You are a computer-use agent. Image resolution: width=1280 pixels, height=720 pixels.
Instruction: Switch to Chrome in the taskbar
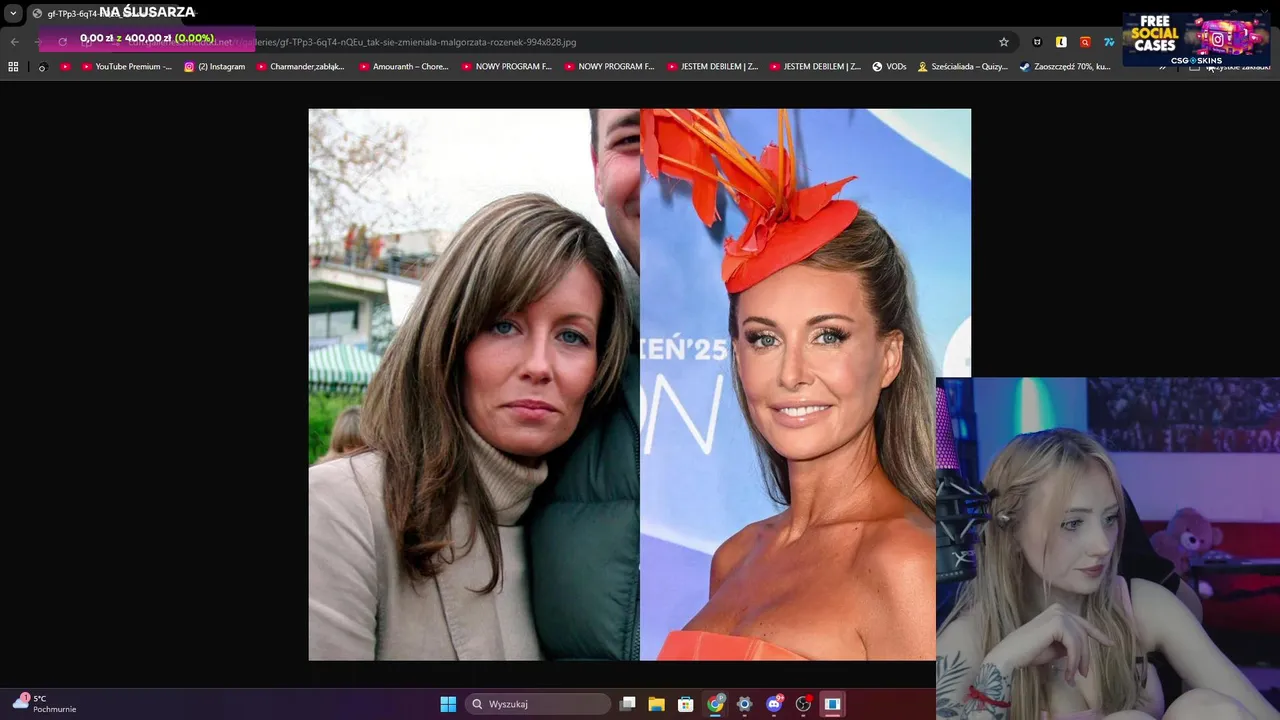(715, 704)
